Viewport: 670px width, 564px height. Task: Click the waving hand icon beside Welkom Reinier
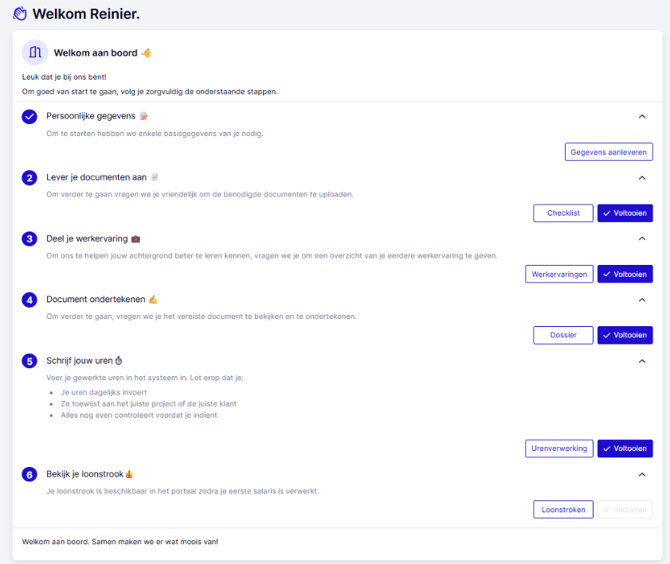pyautogui.click(x=20, y=14)
